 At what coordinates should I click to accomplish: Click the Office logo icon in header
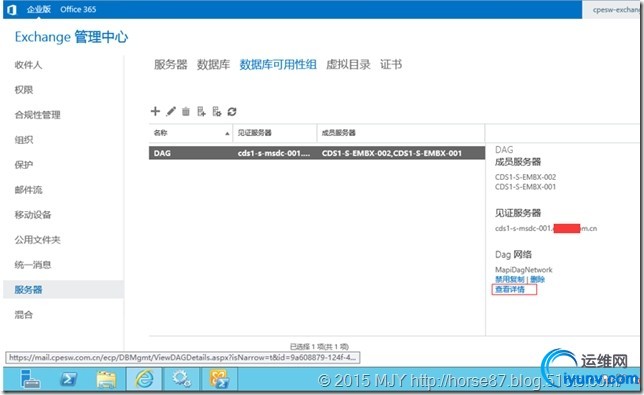12,9
